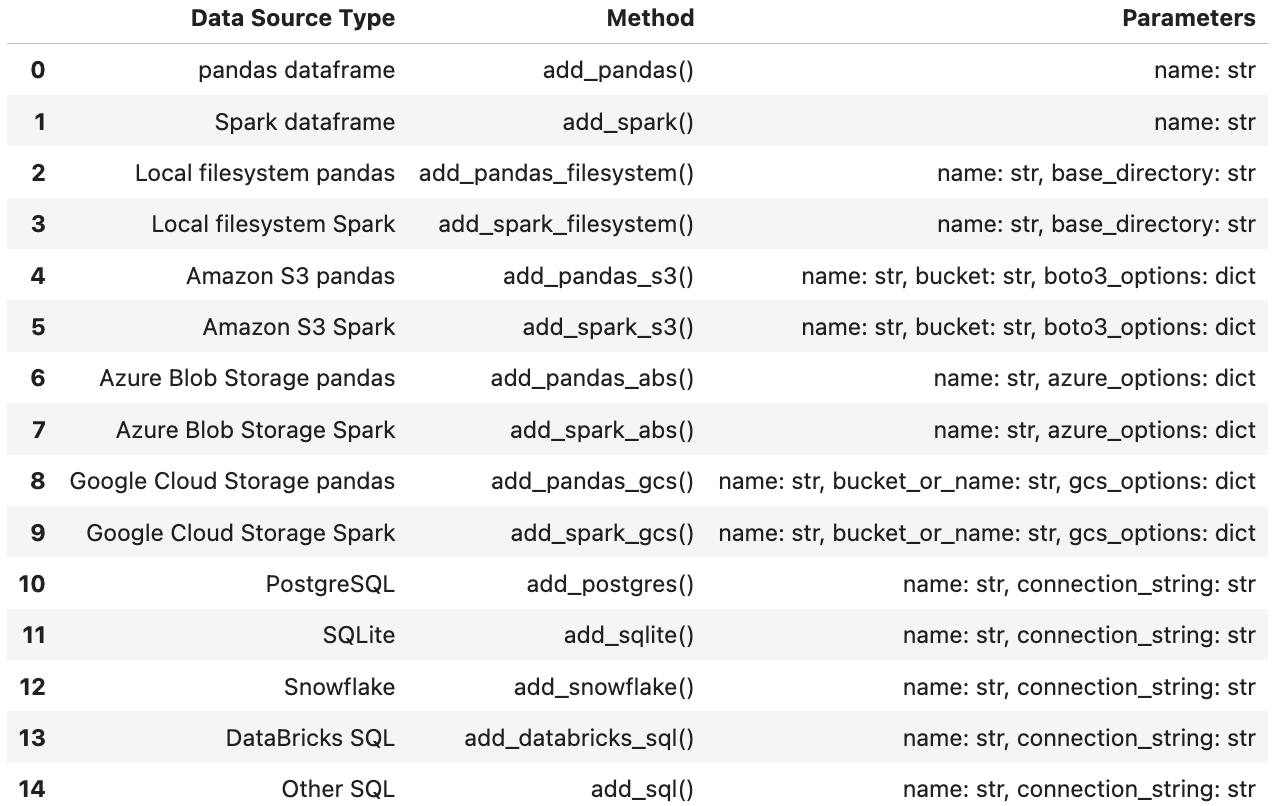The image size is (1276, 806).
Task: Select the Other SQL cell
Action: pos(338,789)
